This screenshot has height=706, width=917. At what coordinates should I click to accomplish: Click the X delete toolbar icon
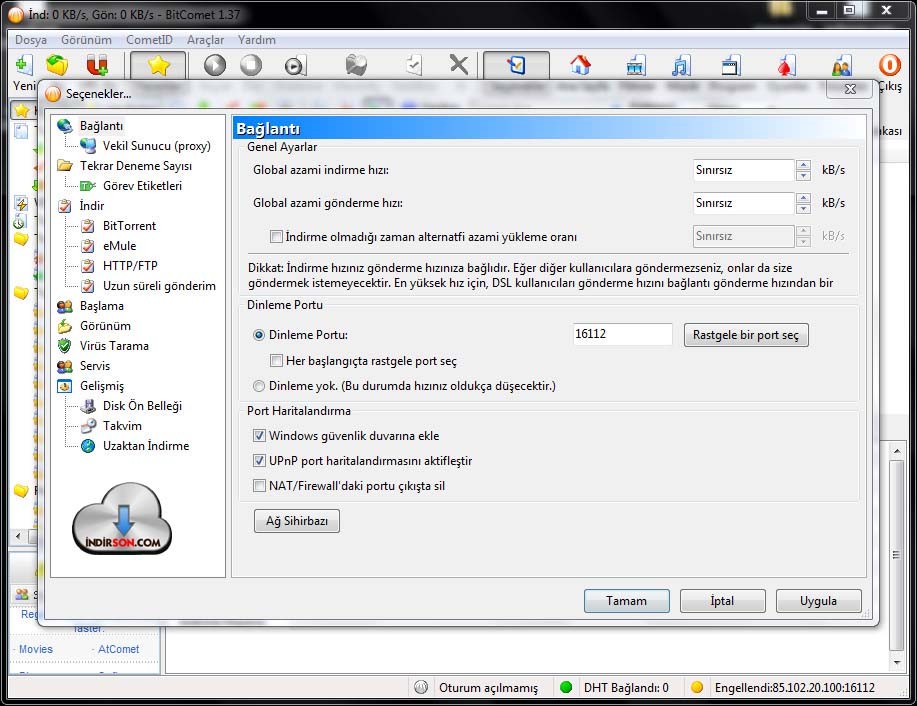point(459,64)
